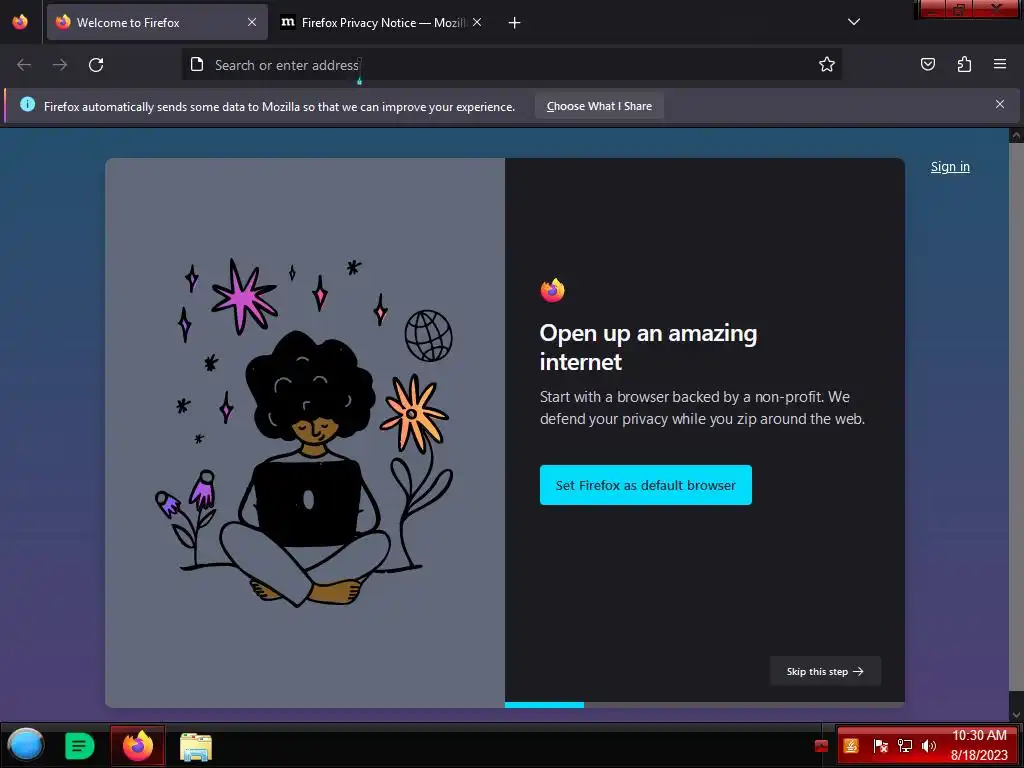Click the info icon in data notification bar
Image resolution: width=1024 pixels, height=768 pixels.
coord(27,104)
